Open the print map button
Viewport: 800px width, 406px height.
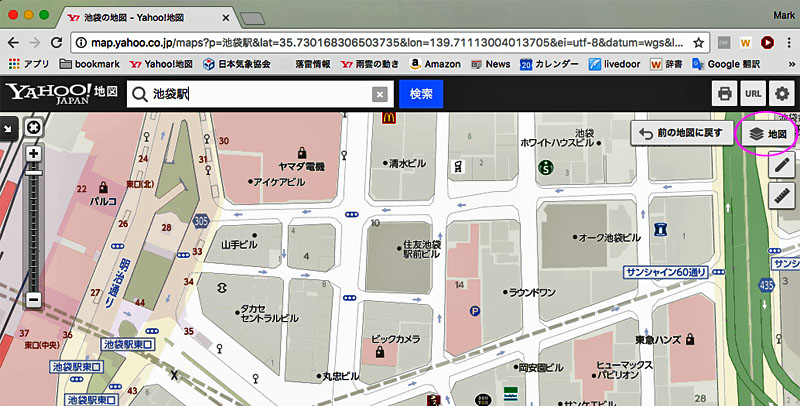coord(724,94)
